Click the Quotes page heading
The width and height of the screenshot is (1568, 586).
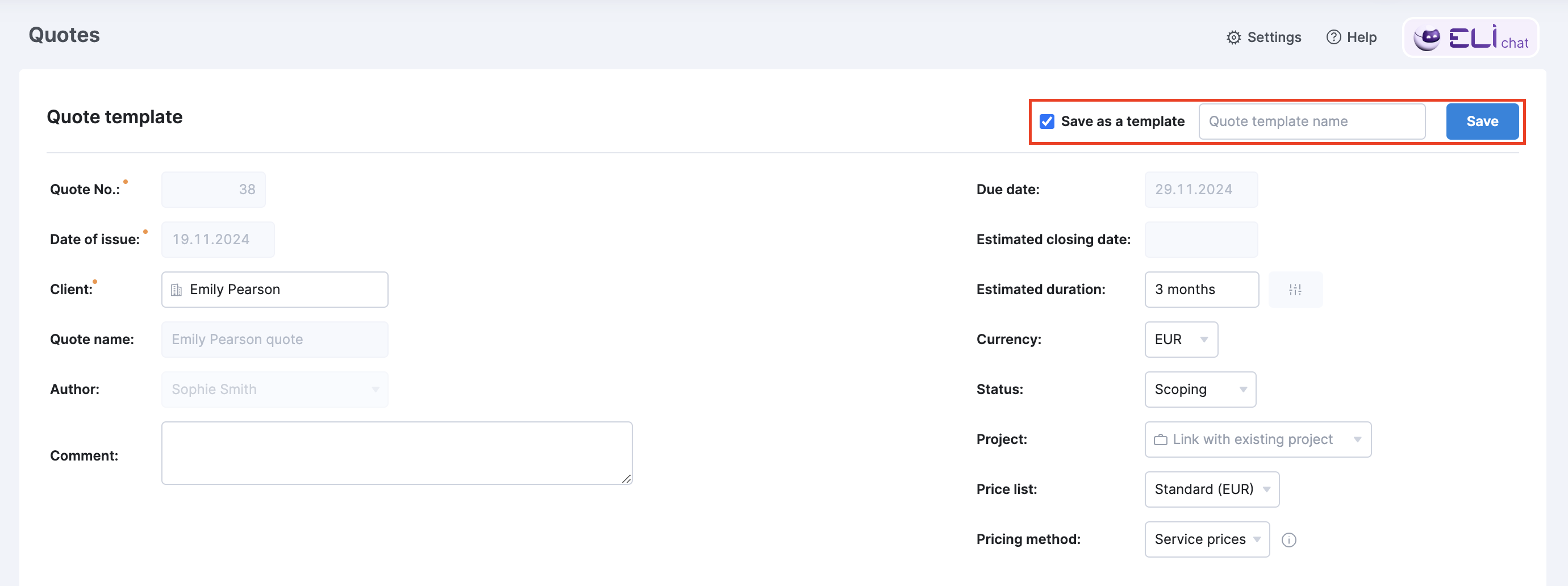tap(64, 35)
